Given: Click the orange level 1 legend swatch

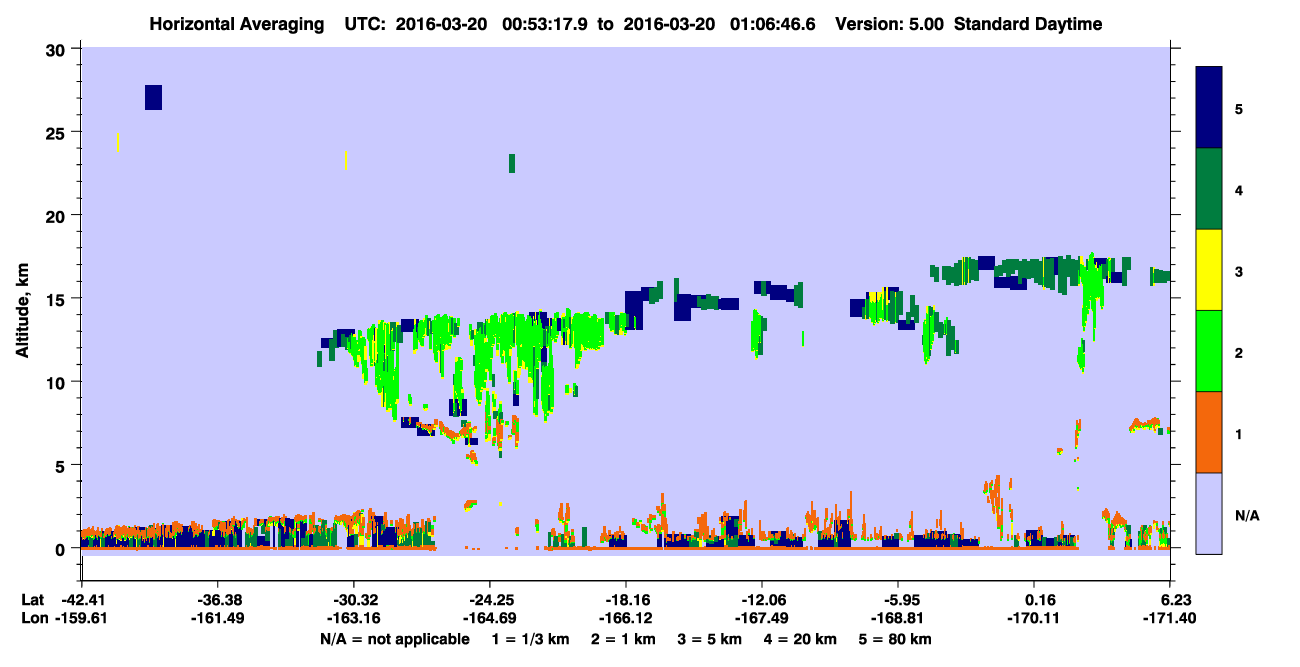Looking at the screenshot, I should [x=1209, y=432].
